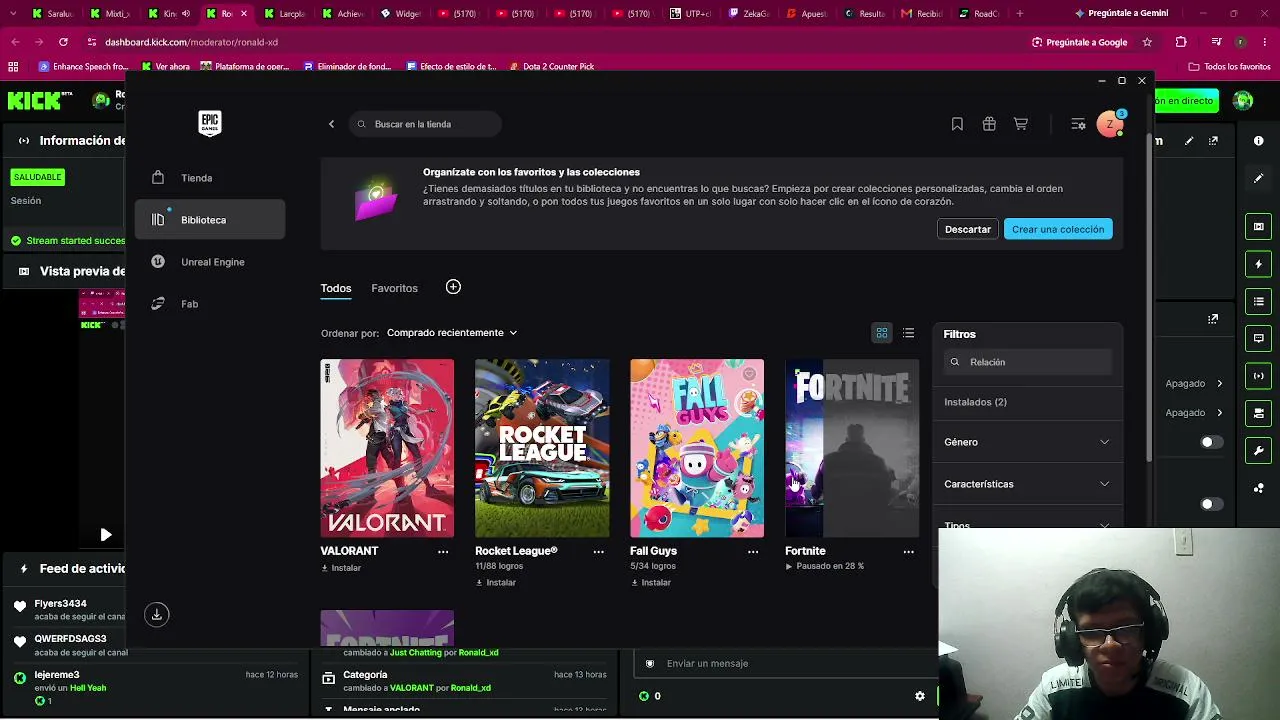Open the Rocket League game cover
The image size is (1280, 720).
542,448
